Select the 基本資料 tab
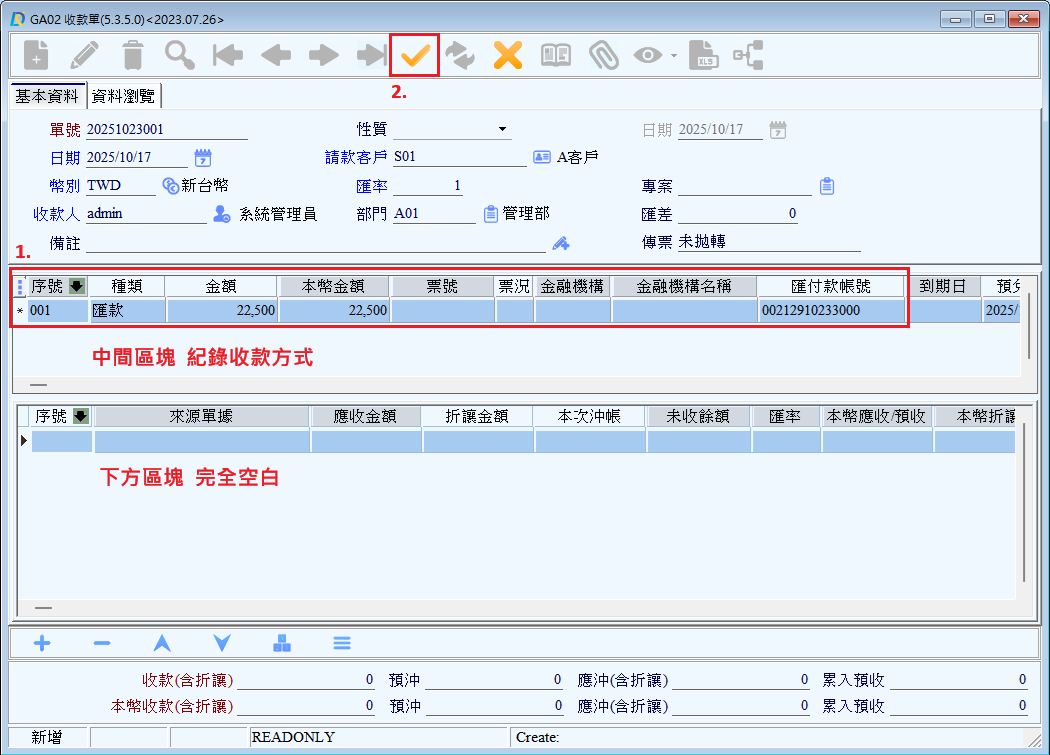This screenshot has height=755, width=1050. click(46, 96)
